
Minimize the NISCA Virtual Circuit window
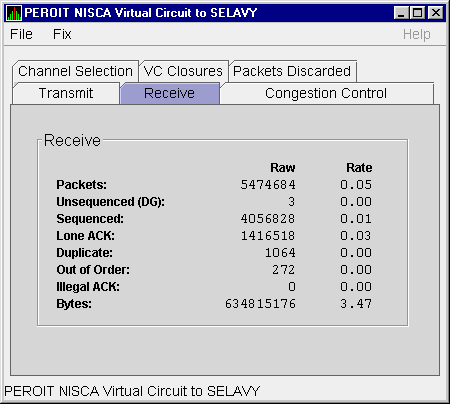click(x=401, y=13)
